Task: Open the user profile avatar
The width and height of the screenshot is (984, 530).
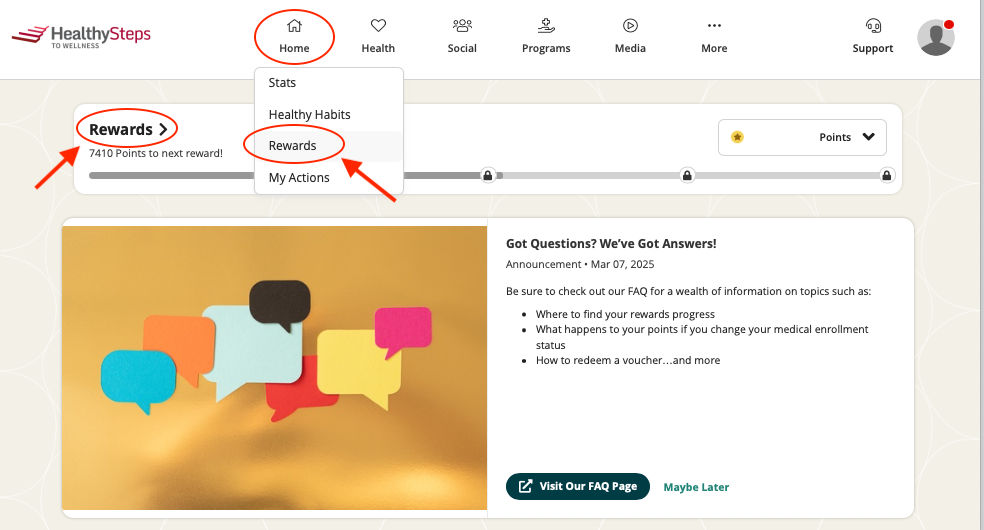Action: [936, 38]
